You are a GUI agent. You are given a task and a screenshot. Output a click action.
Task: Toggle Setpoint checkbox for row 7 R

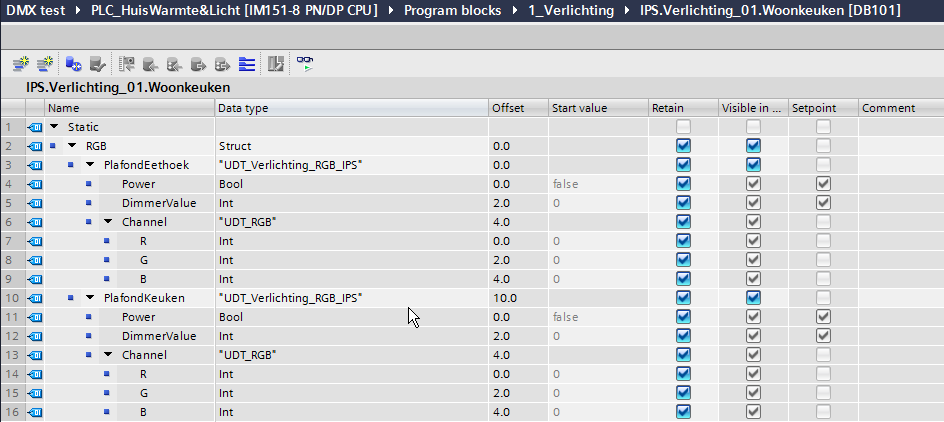pyautogui.click(x=823, y=241)
